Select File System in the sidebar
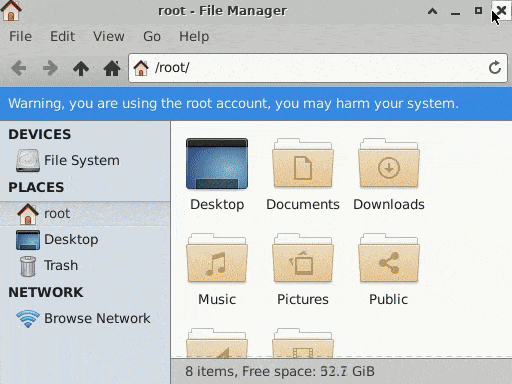The height and width of the screenshot is (384, 512). click(85, 161)
